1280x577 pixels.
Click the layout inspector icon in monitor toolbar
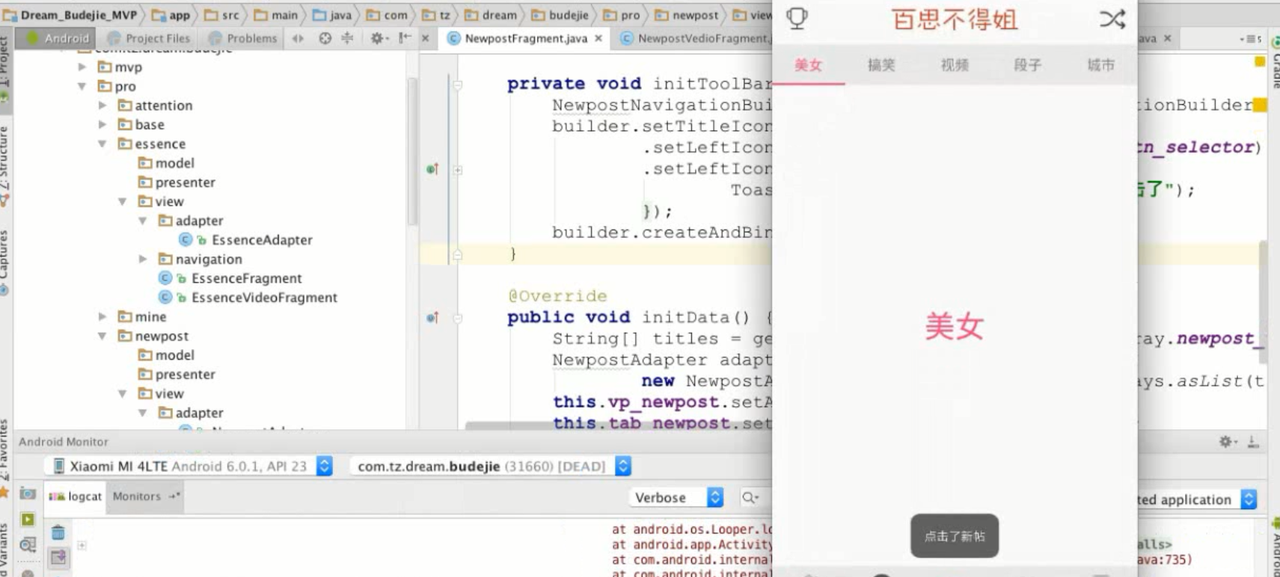coord(28,545)
